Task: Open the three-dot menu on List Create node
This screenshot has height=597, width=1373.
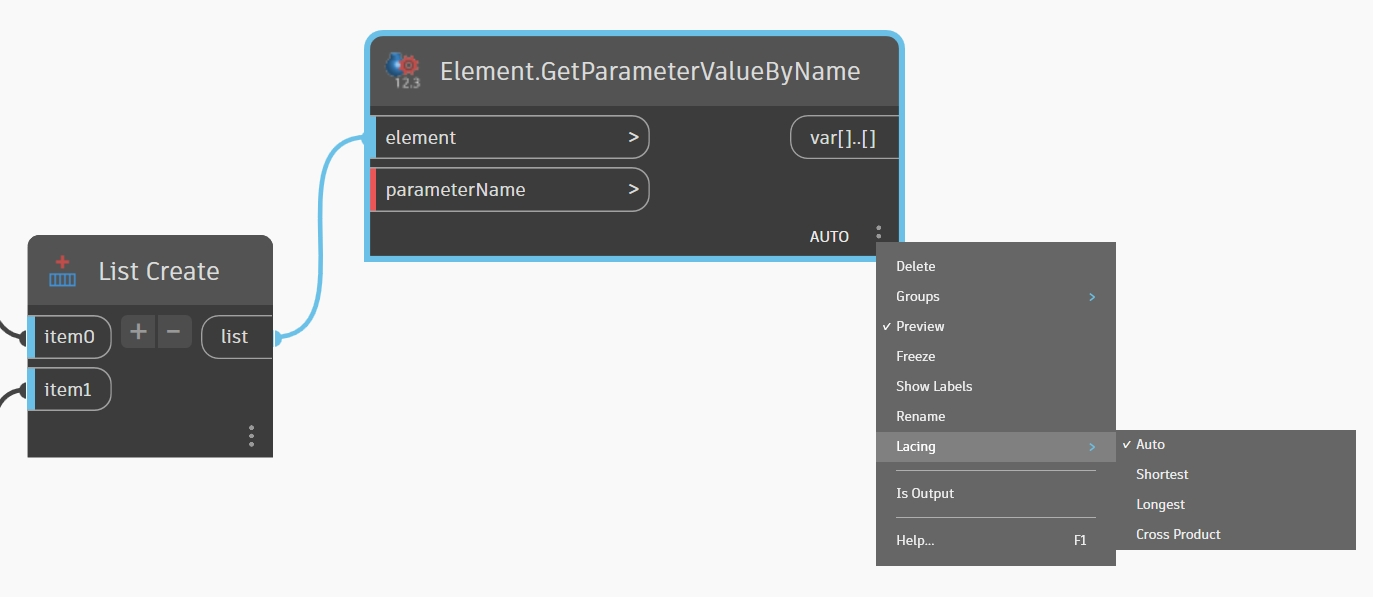Action: coord(251,436)
